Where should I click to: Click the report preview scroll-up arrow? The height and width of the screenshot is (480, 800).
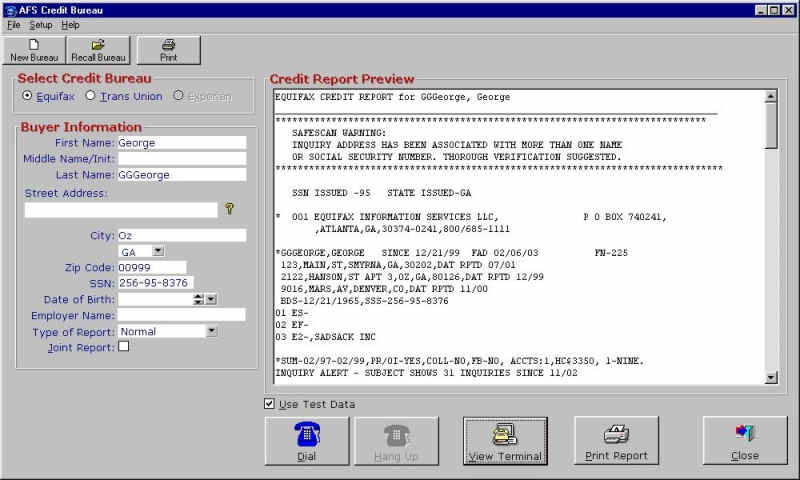pos(771,96)
